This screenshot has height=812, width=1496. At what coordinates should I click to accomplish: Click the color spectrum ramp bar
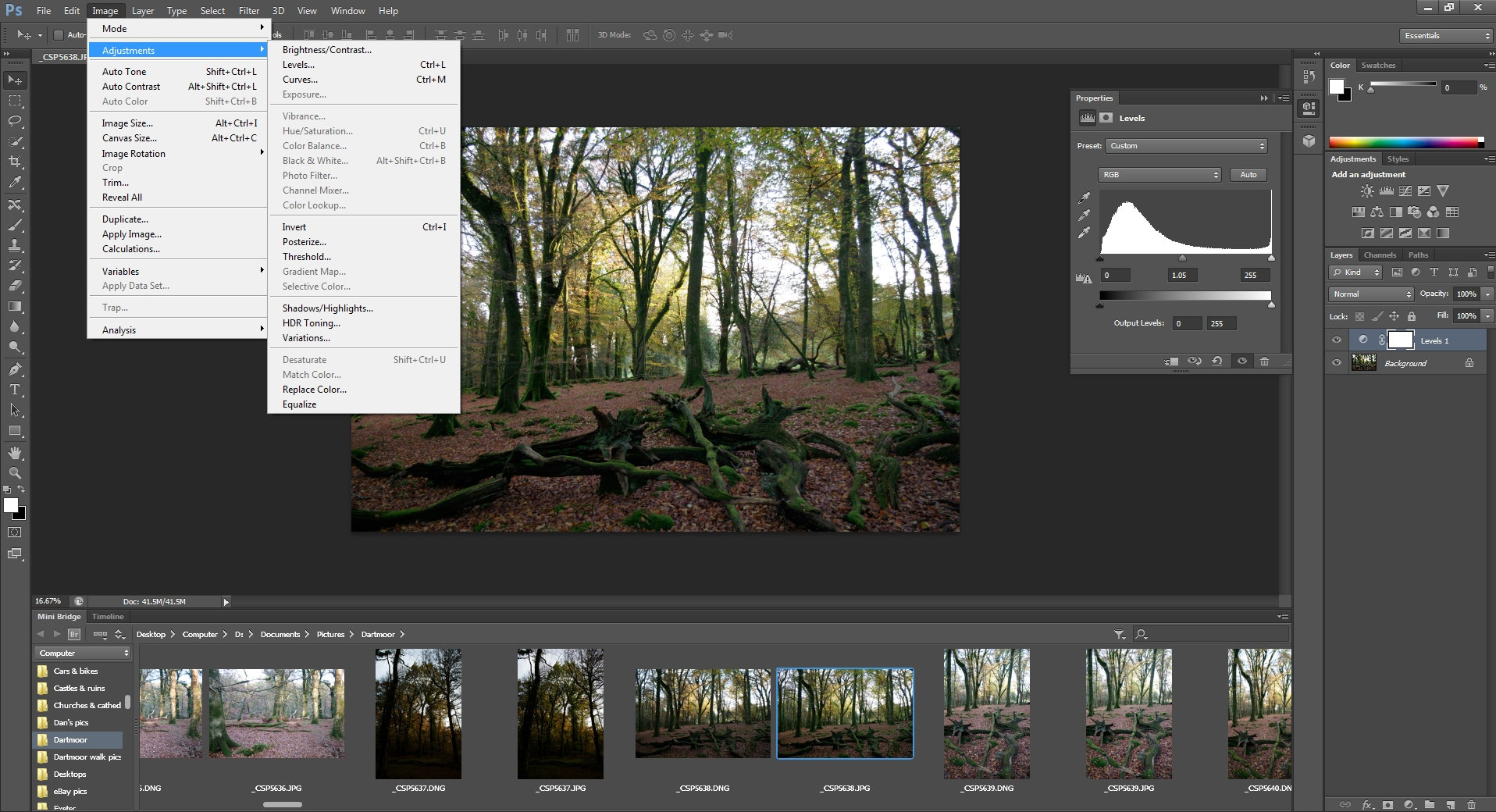coord(1405,142)
